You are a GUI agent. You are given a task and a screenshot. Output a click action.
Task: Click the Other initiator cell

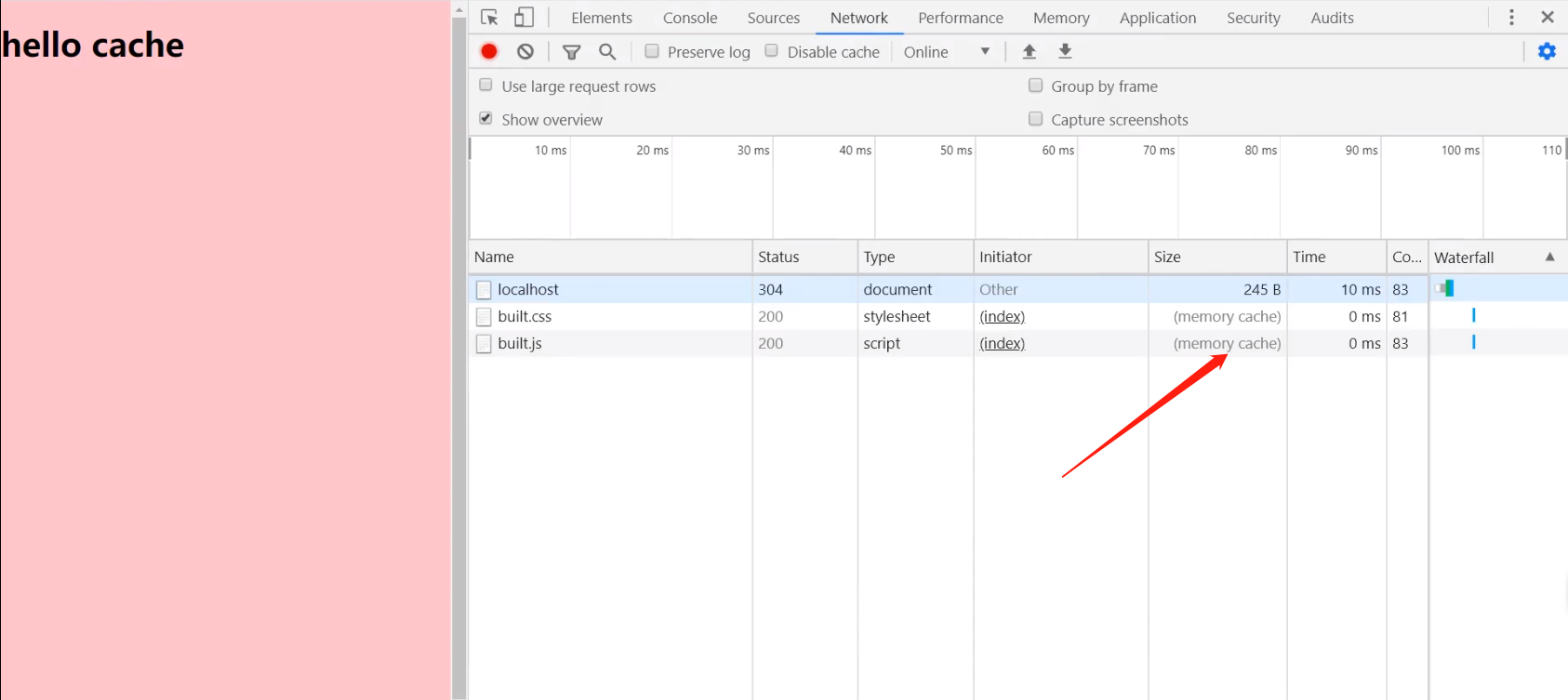1061,290
